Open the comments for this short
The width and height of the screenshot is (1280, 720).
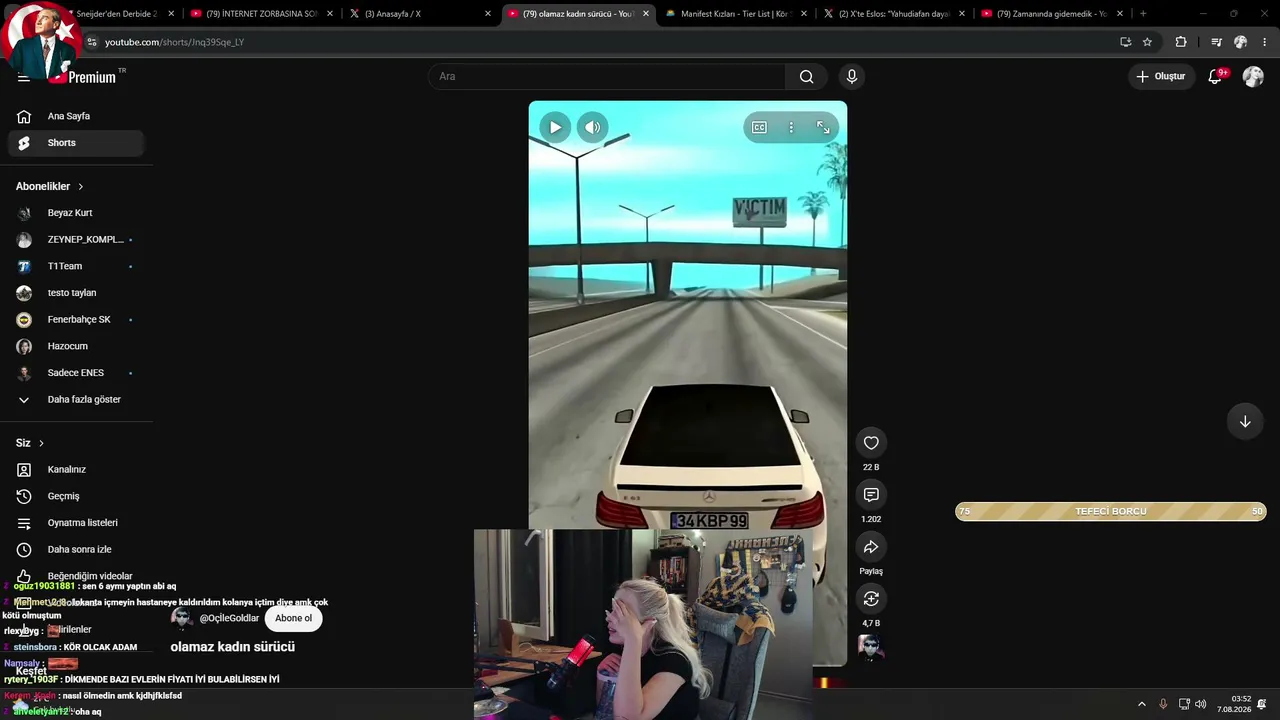(871, 495)
